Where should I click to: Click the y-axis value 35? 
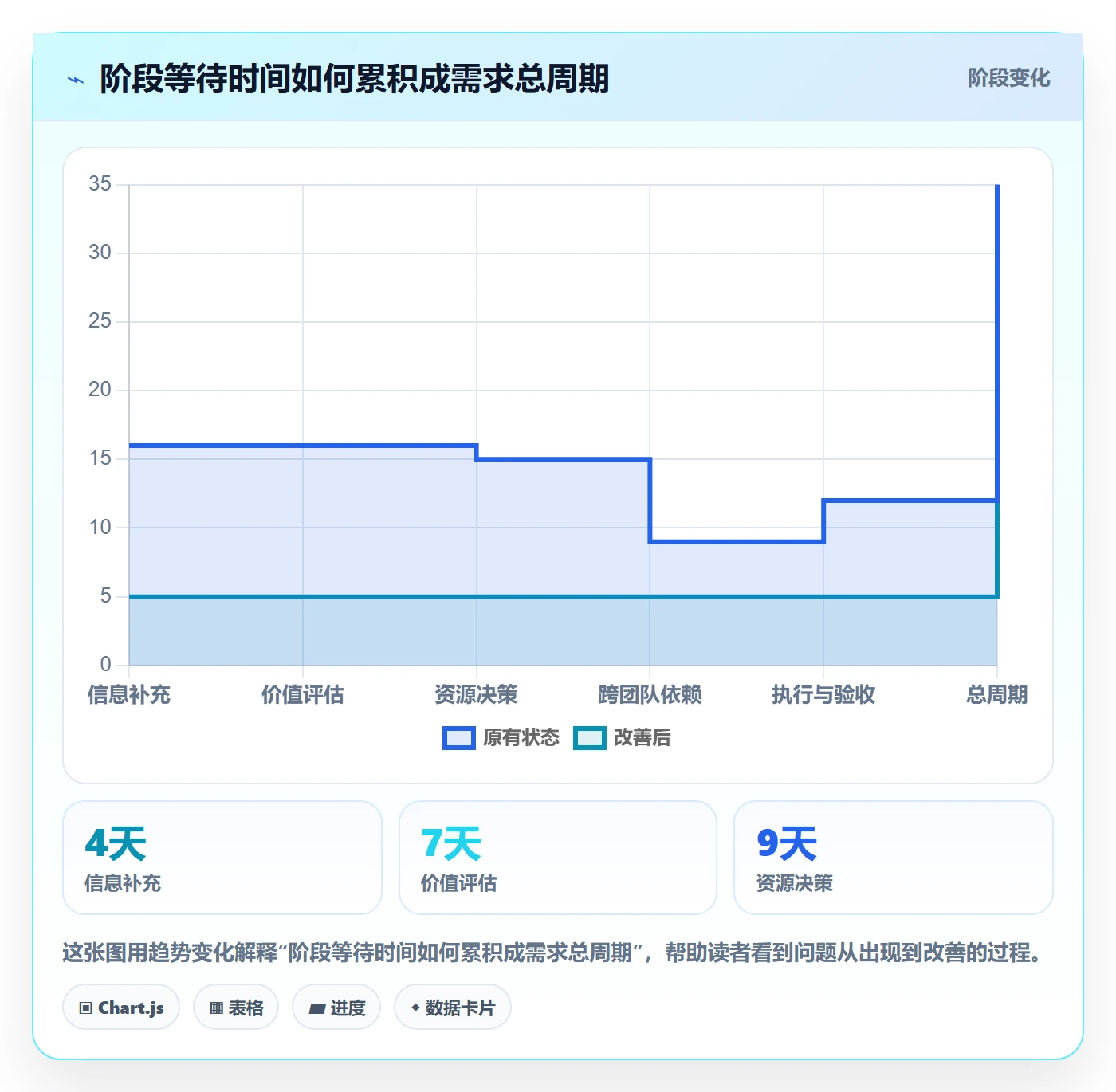coord(100,184)
